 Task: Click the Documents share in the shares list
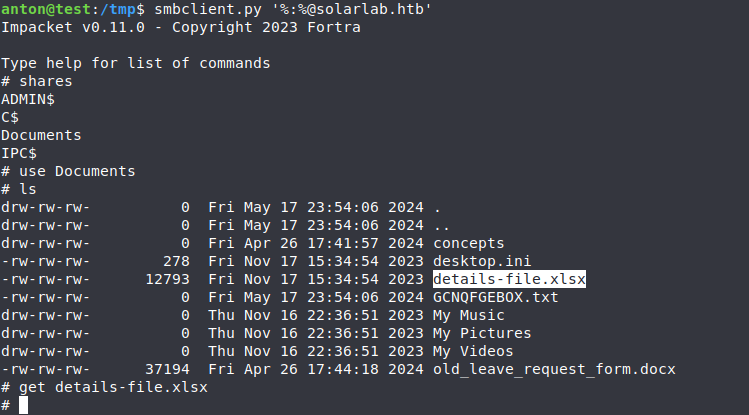coord(41,135)
